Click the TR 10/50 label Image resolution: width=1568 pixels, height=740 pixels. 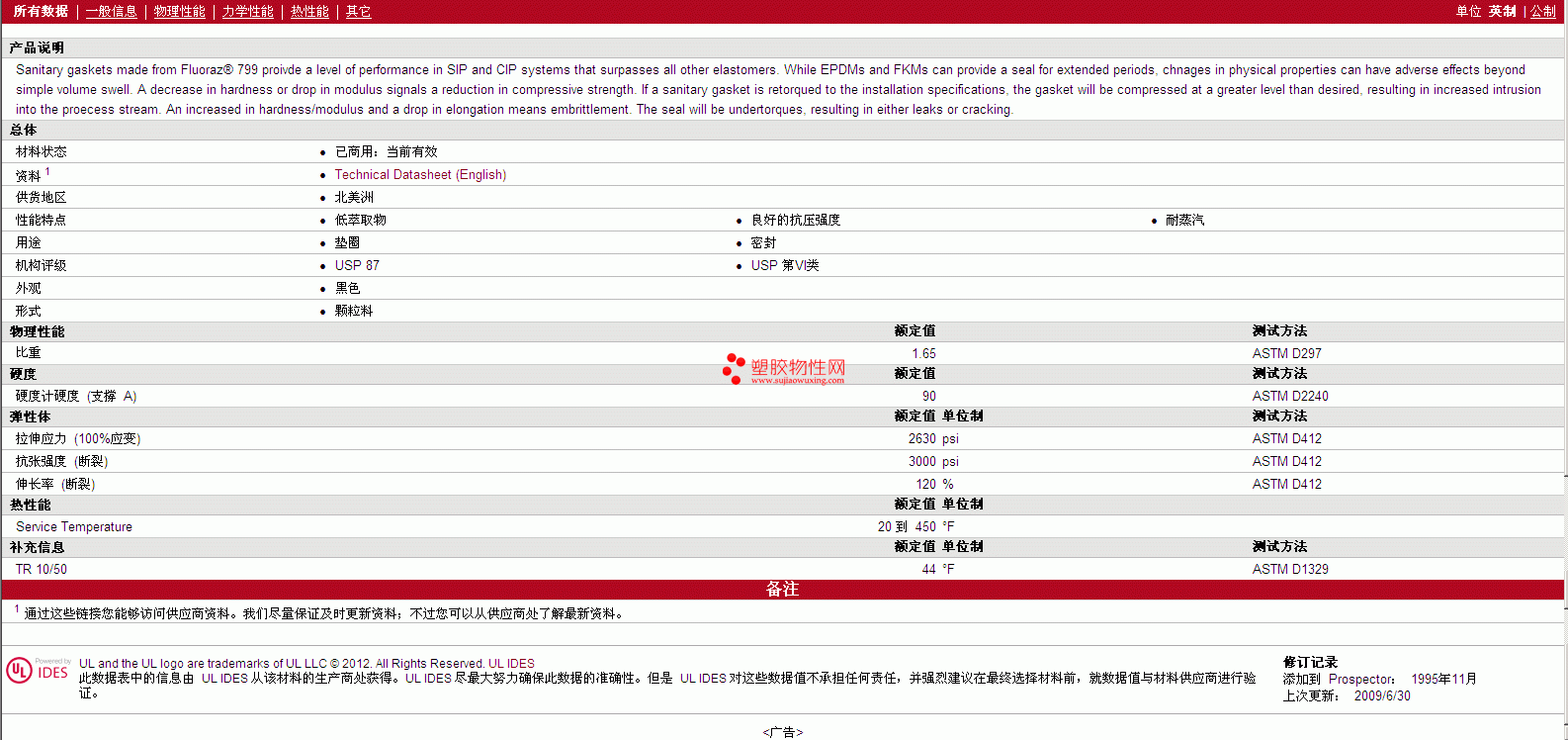[42, 569]
